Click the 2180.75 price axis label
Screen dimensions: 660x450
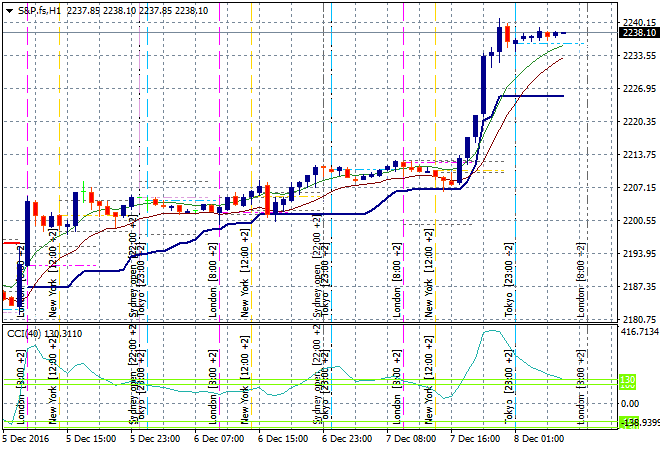(x=637, y=319)
